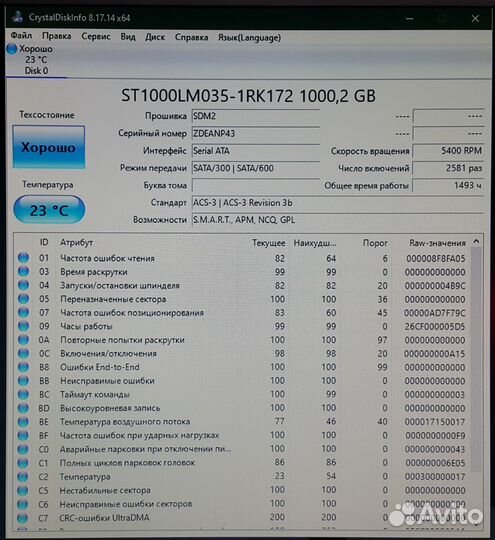Image resolution: width=495 pixels, height=540 pixels.
Task: Open the Диск menu
Action: coord(155,37)
